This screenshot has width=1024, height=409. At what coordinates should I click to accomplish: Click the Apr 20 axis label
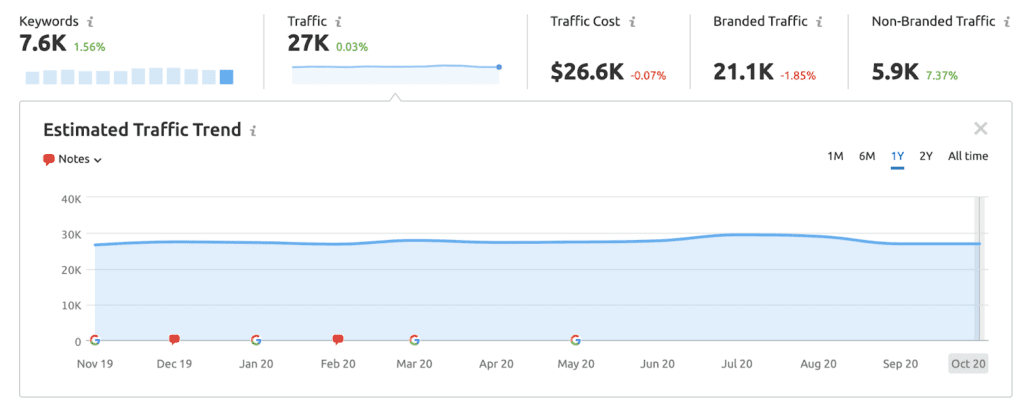point(495,364)
